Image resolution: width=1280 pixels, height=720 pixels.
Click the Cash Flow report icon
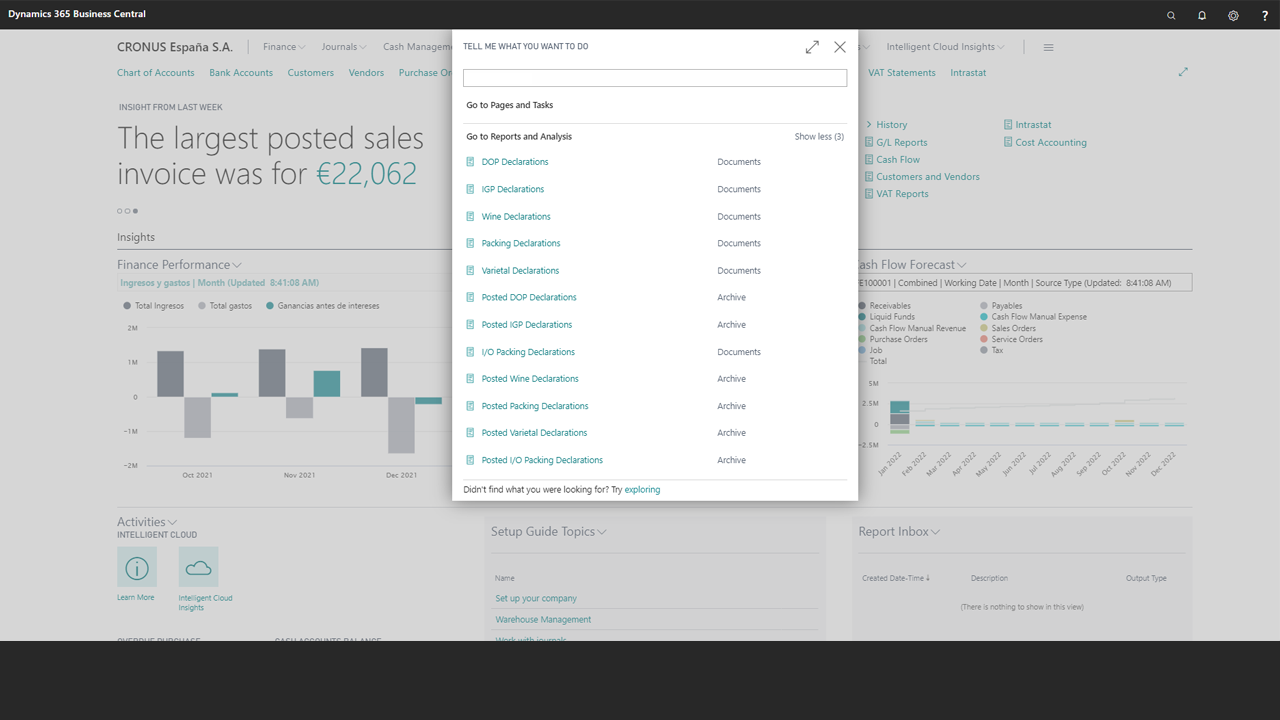pos(869,159)
